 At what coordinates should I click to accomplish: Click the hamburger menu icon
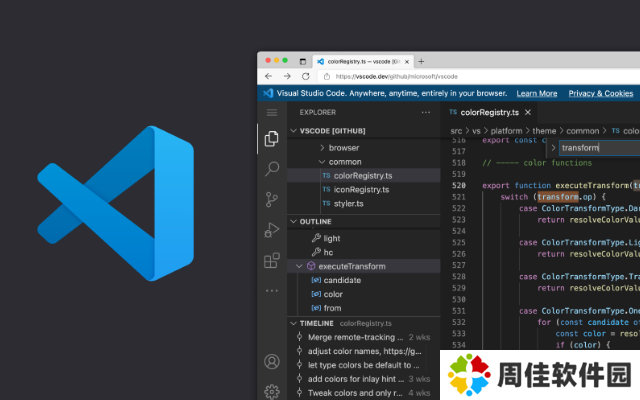(x=271, y=113)
